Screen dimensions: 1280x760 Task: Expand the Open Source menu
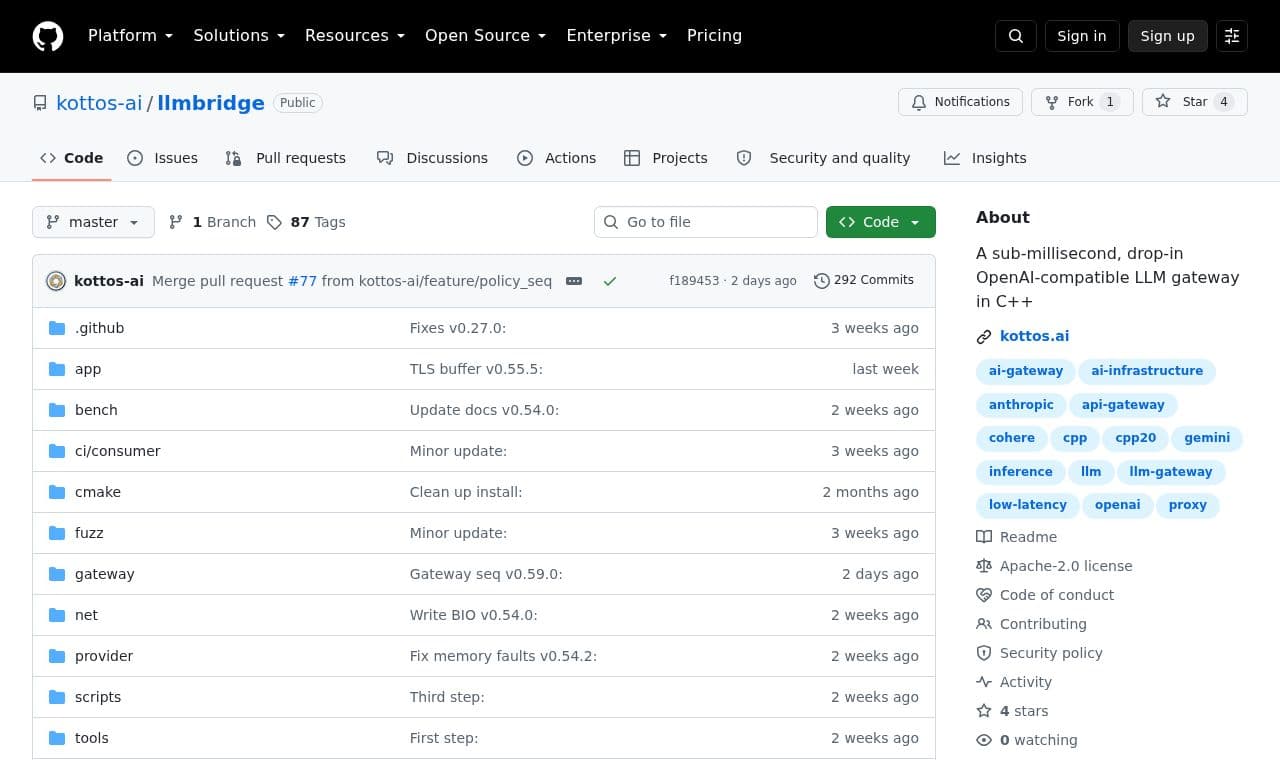[x=486, y=35]
